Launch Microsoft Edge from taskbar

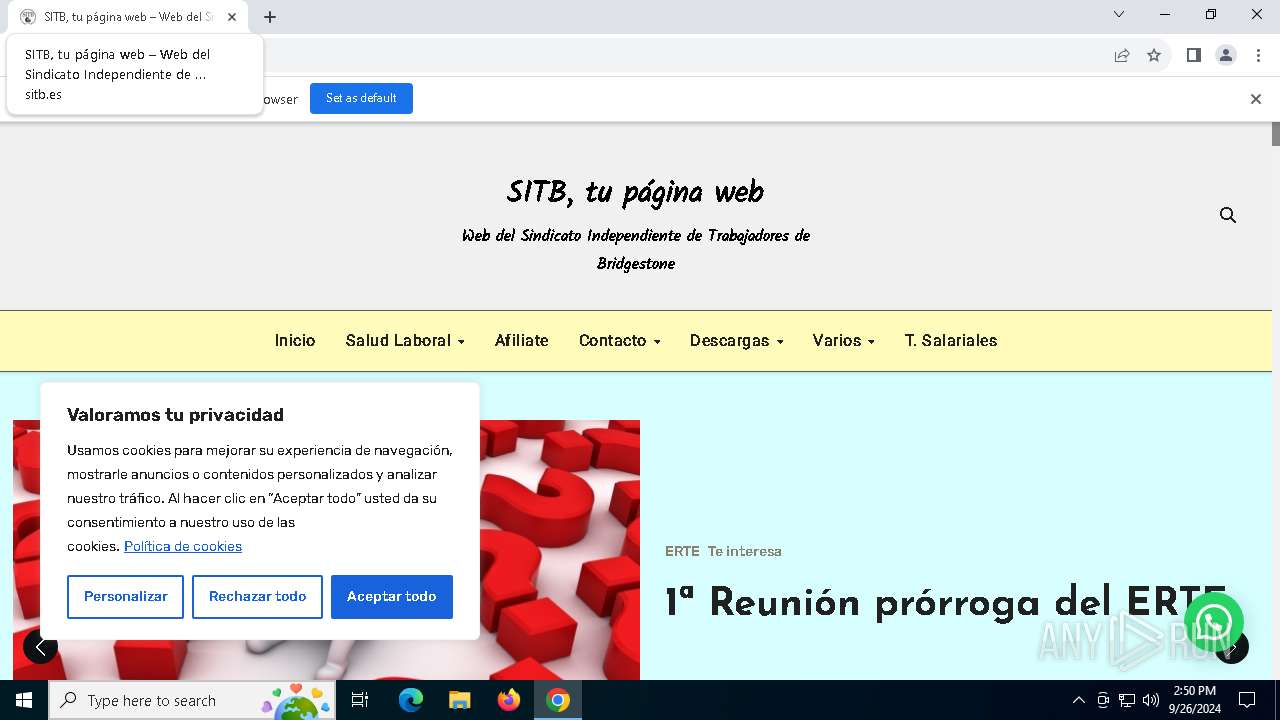point(411,700)
